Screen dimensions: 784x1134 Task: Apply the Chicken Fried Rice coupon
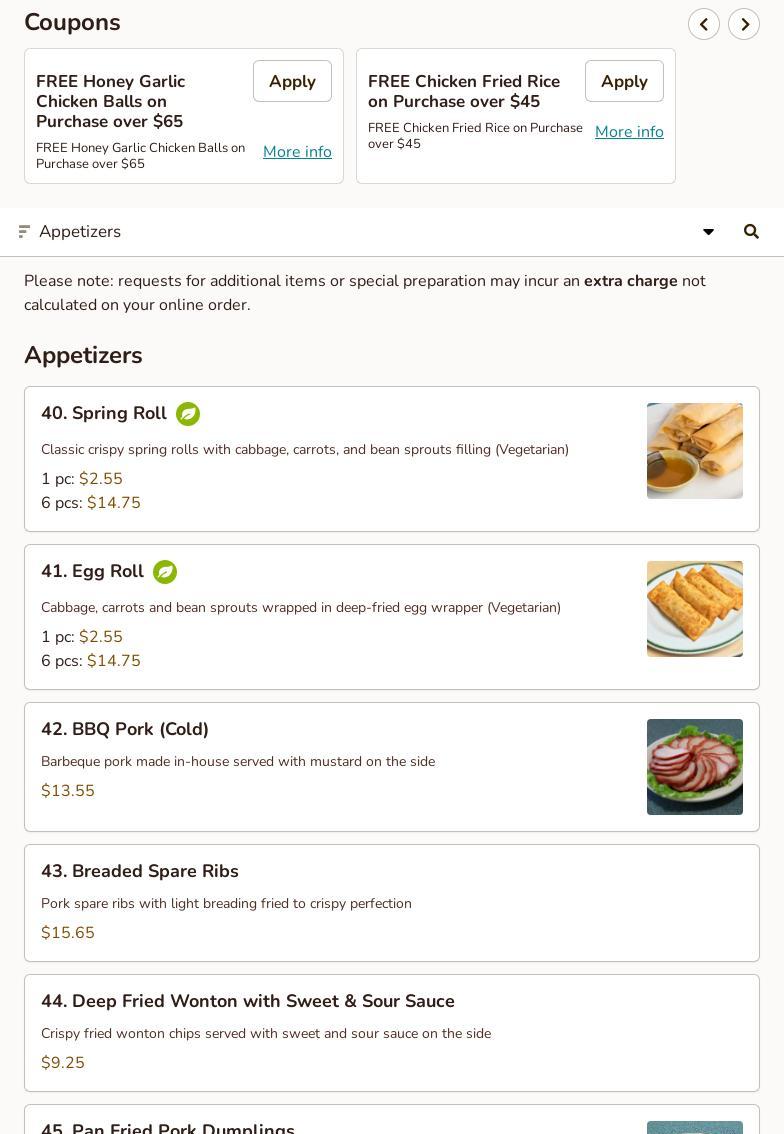pyautogui.click(x=624, y=81)
